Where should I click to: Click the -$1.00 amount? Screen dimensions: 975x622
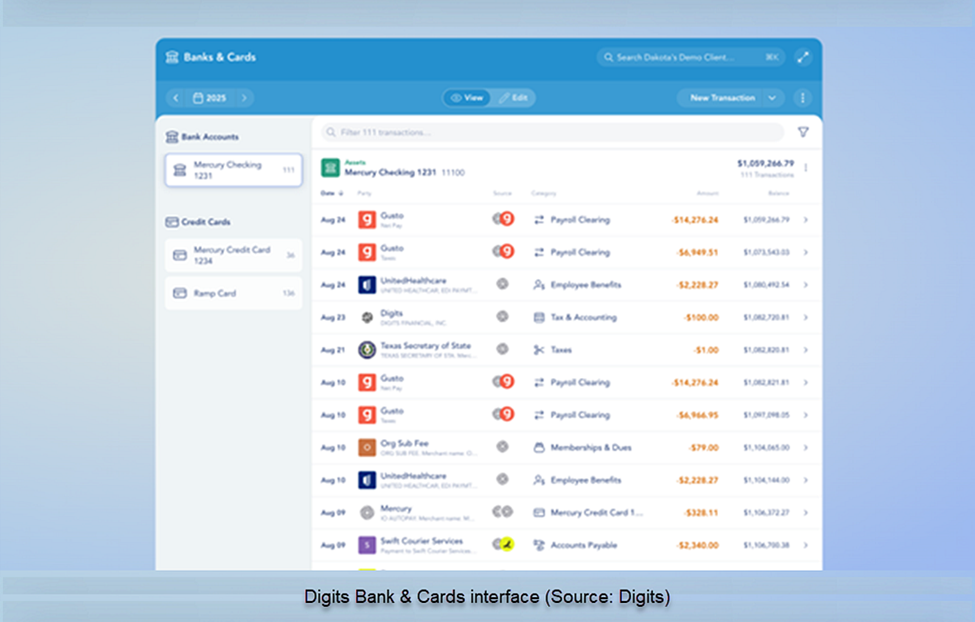[x=706, y=350]
